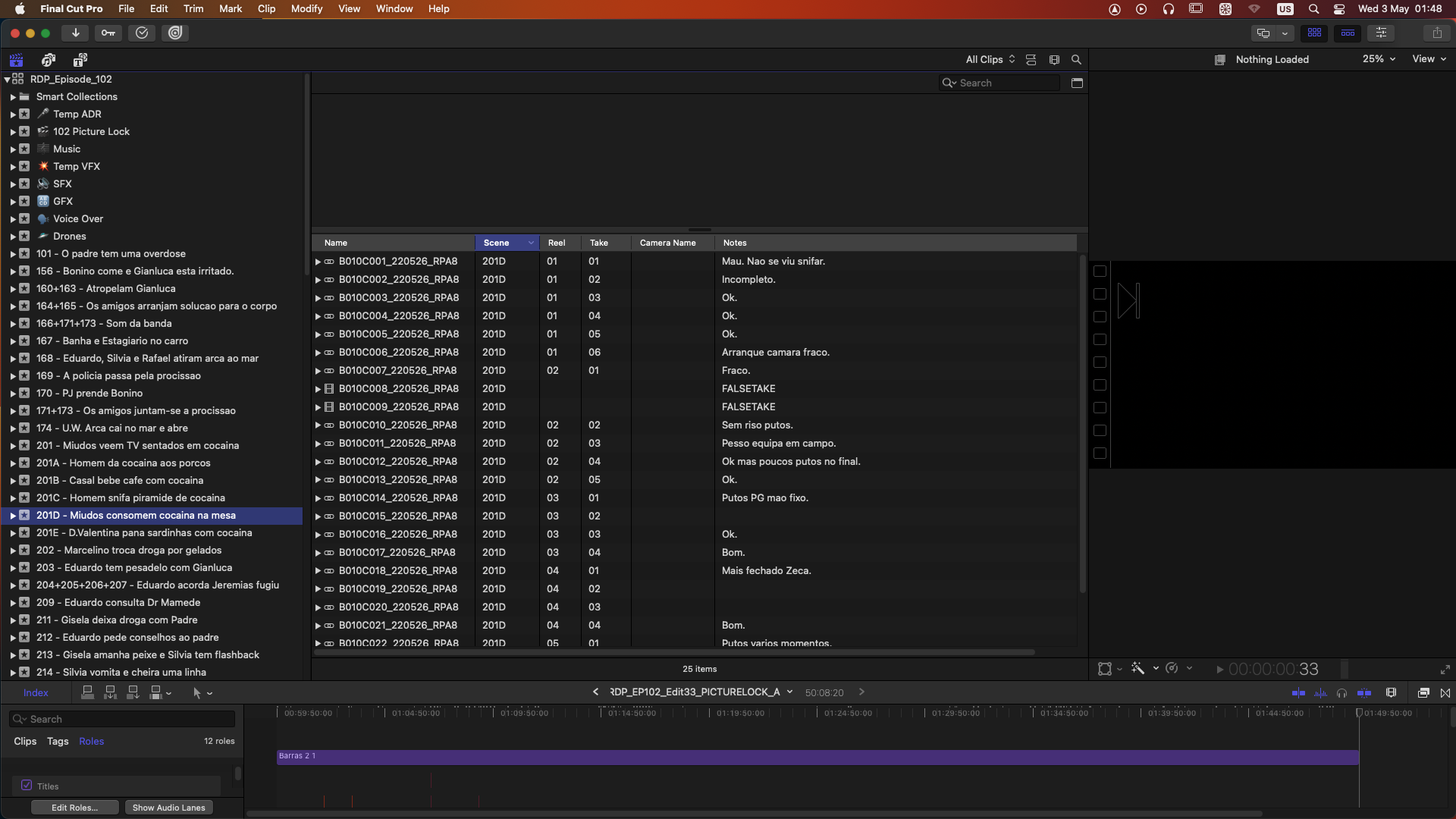Click the Edit Roles button
Screen dimensions: 1456x819
click(x=74, y=808)
